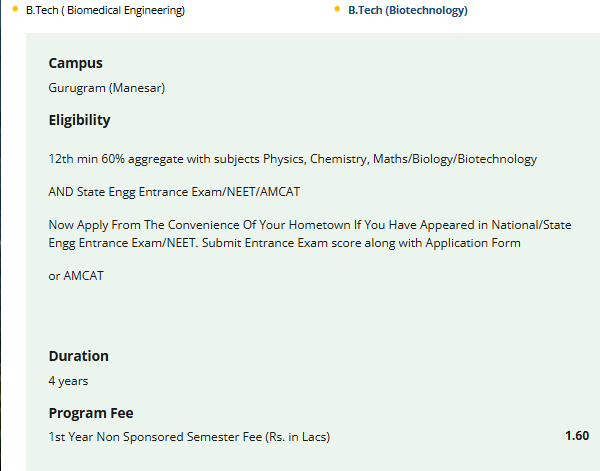600x471 pixels.
Task: Click the Eligibility heading
Action: pos(79,120)
